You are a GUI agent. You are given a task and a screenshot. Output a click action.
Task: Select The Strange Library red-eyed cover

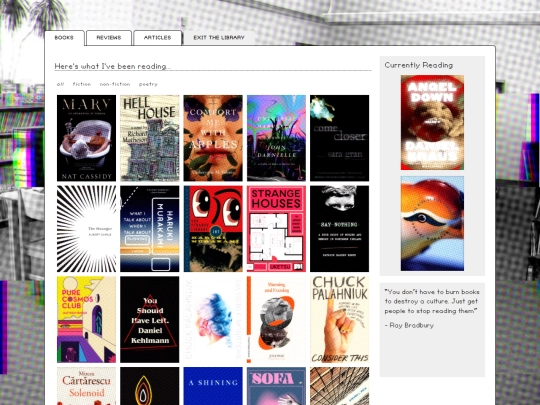[213, 229]
